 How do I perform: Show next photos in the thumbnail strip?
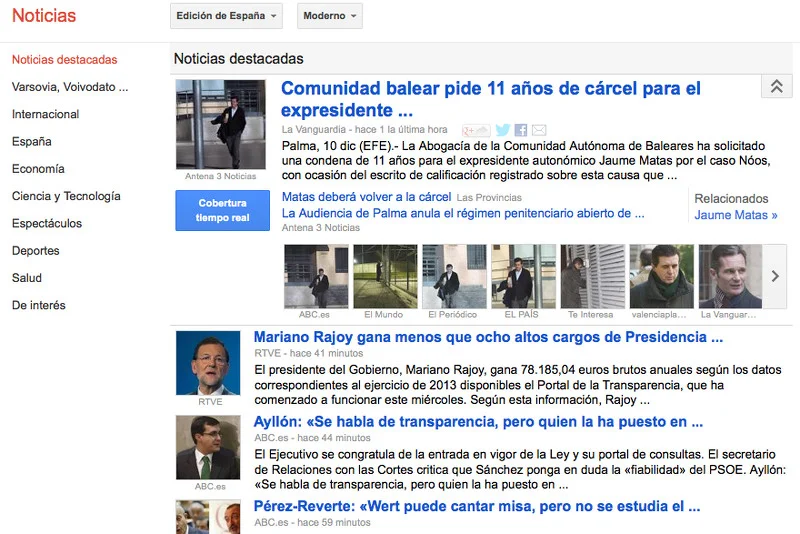click(774, 276)
